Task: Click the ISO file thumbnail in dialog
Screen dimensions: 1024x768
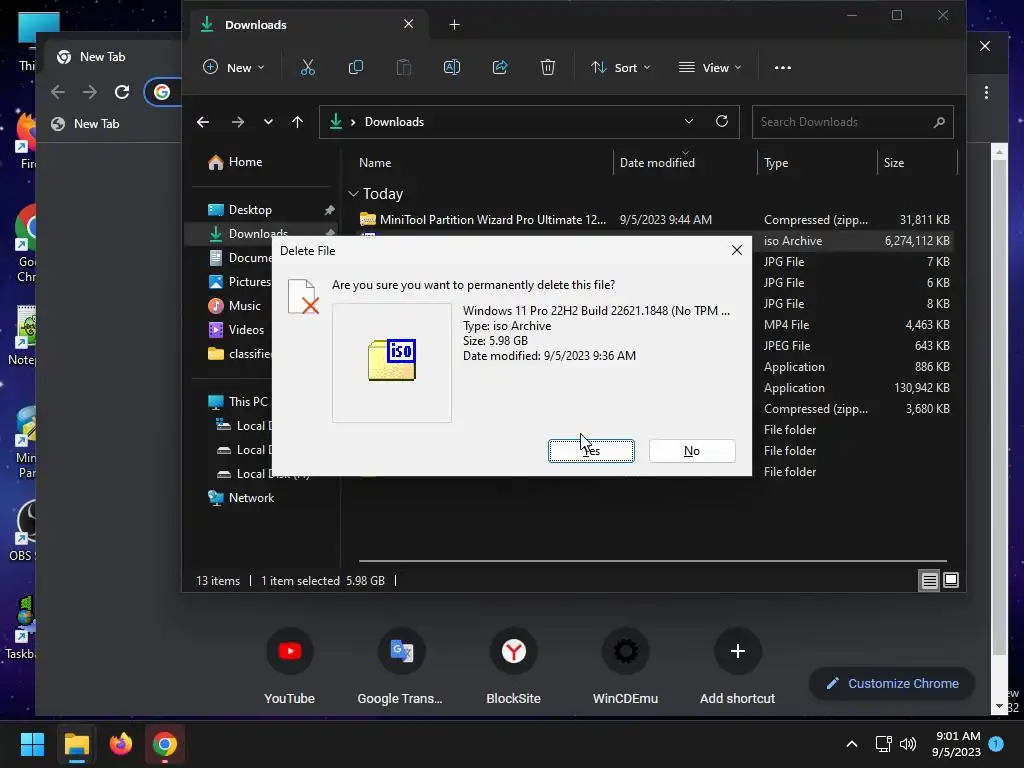Action: click(x=392, y=362)
